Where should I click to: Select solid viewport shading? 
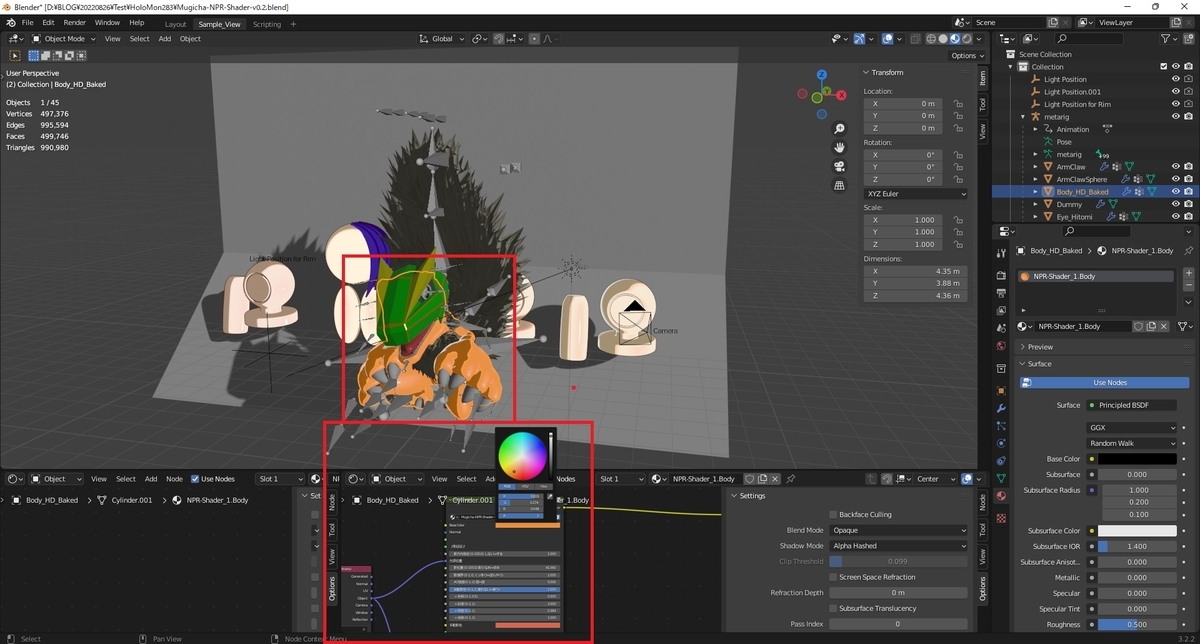pos(943,39)
